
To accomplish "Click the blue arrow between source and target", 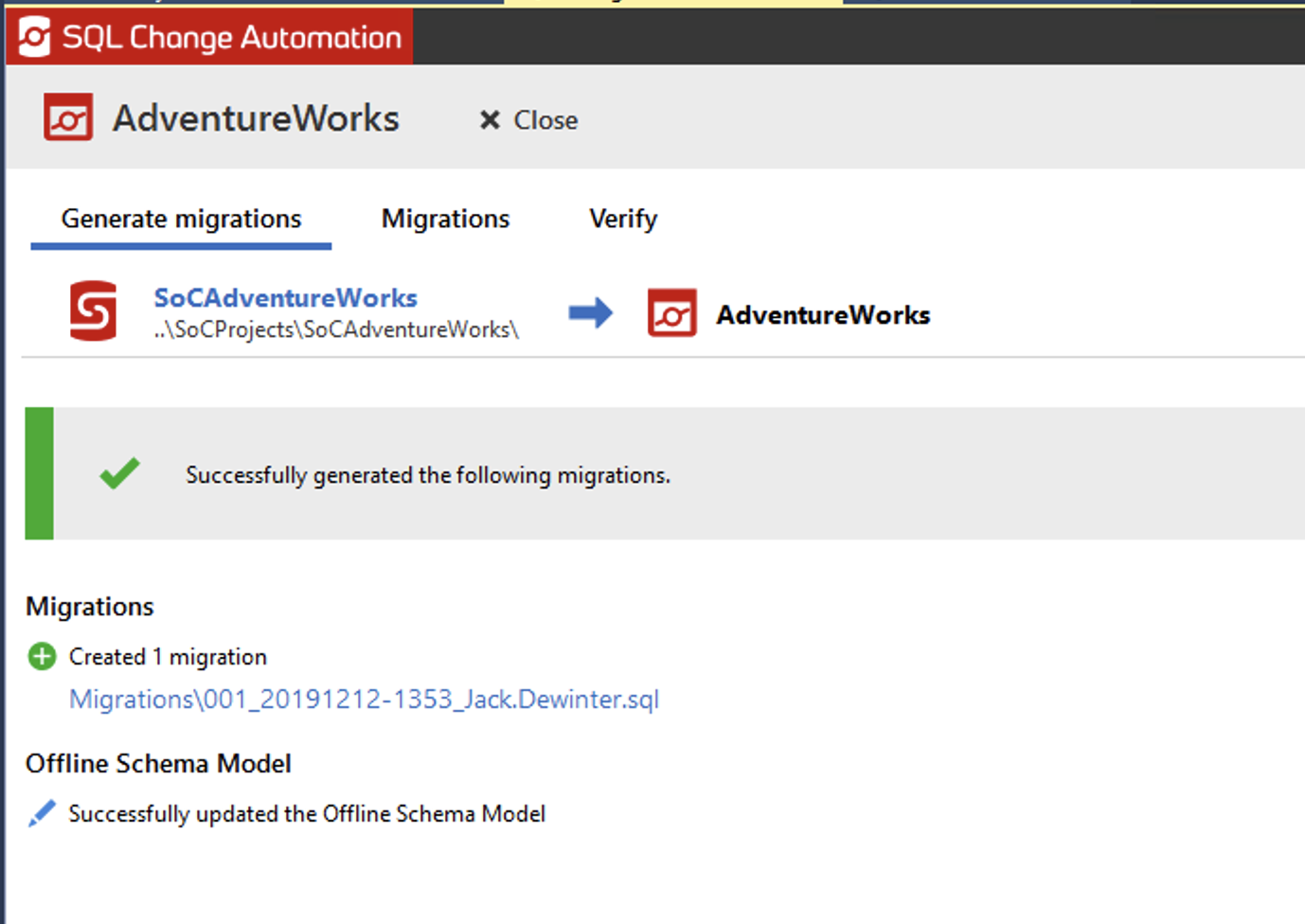I will (591, 312).
